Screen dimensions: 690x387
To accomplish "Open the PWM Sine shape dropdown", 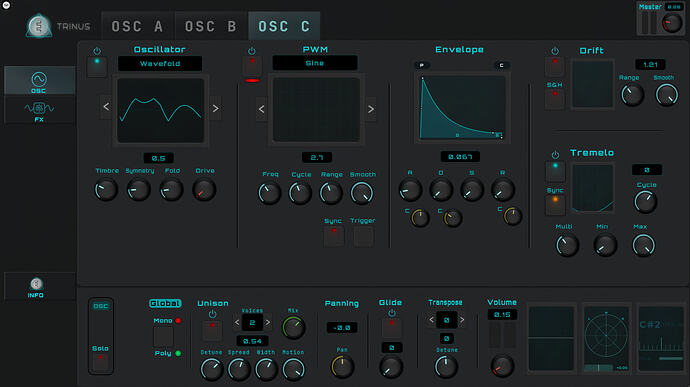I will [315, 63].
